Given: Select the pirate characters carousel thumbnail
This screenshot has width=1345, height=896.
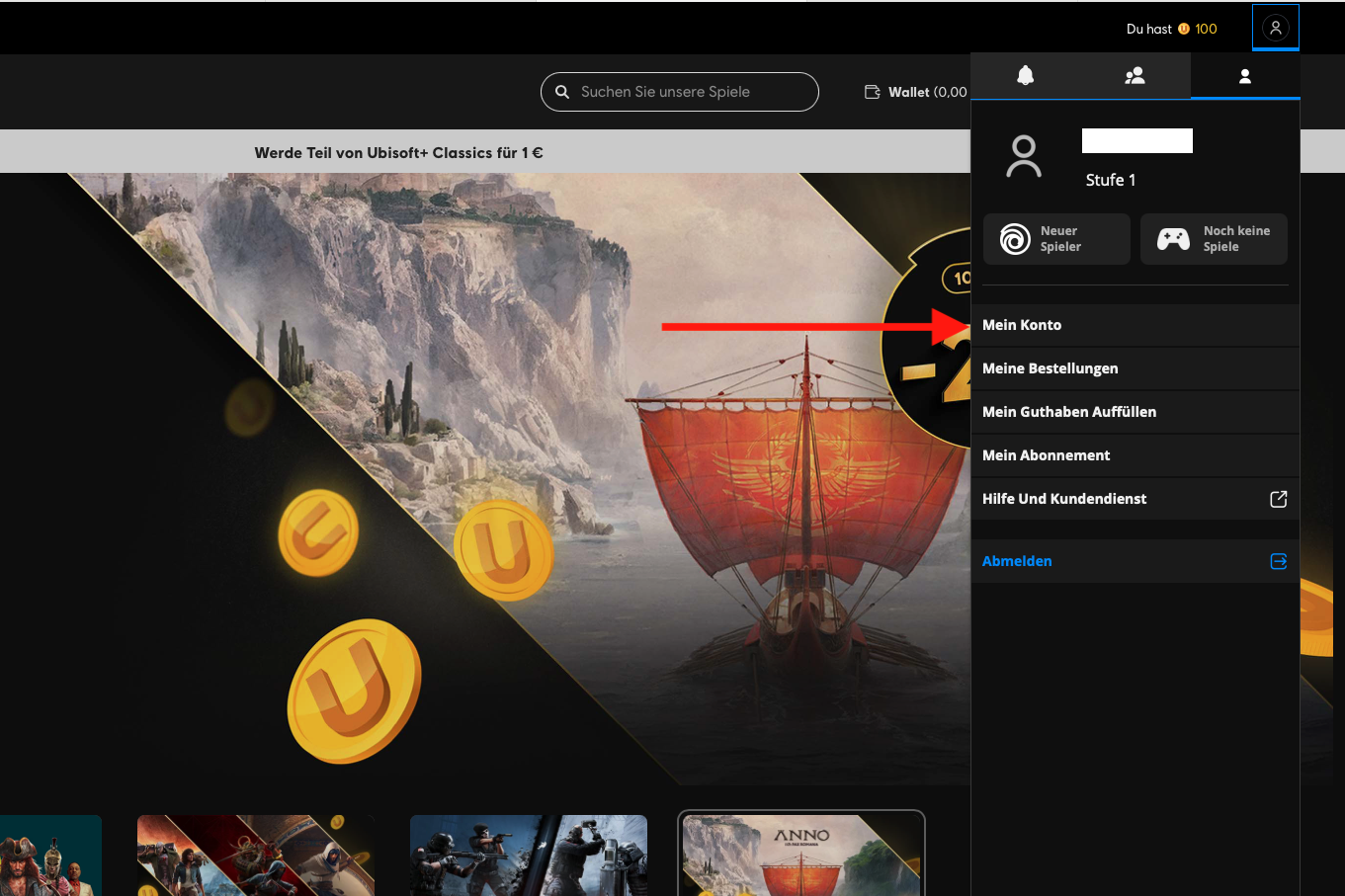Looking at the screenshot, I should tap(50, 855).
